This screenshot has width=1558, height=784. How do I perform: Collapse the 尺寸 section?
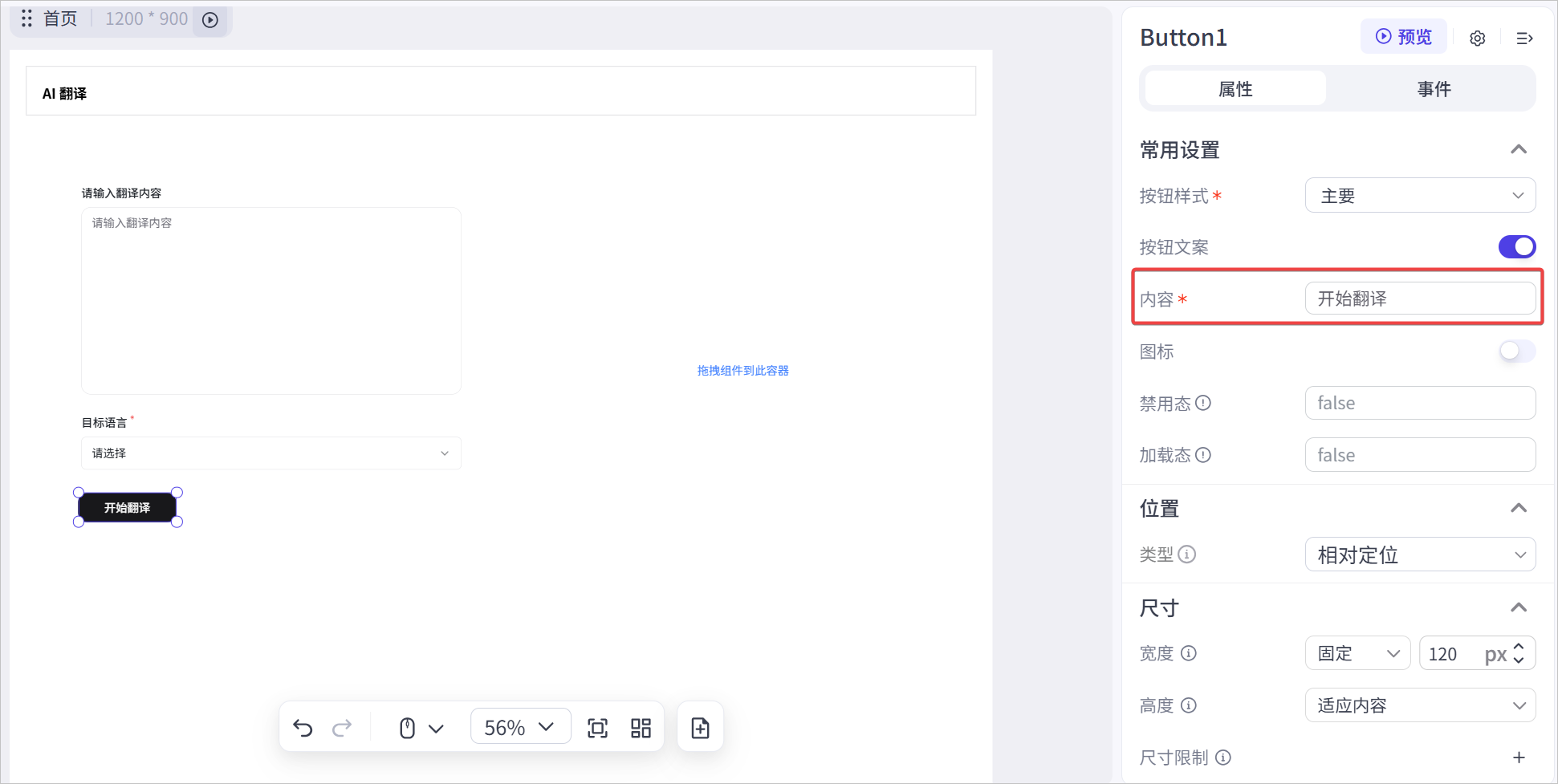(x=1519, y=607)
